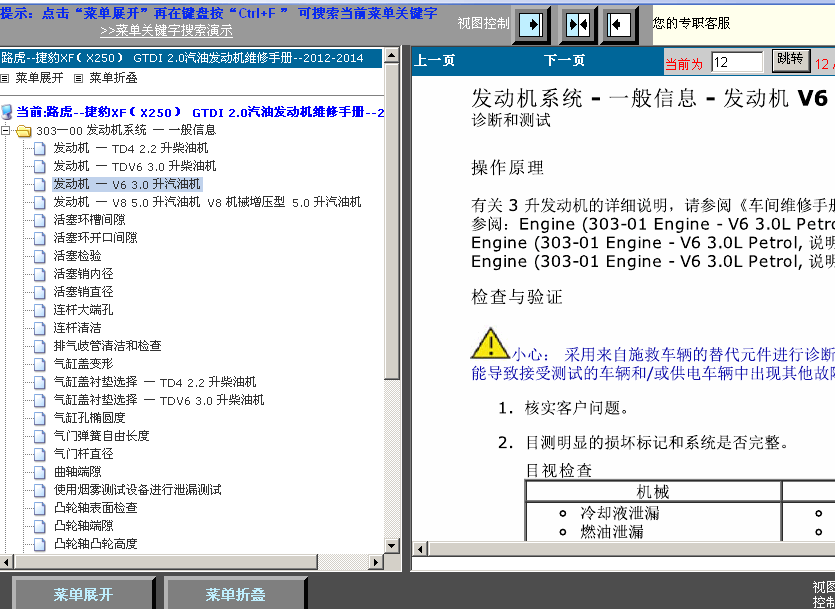Image resolution: width=835 pixels, height=609 pixels.
Task: Click the page icon for 排气歧管清洁和检查
Action: point(40,347)
